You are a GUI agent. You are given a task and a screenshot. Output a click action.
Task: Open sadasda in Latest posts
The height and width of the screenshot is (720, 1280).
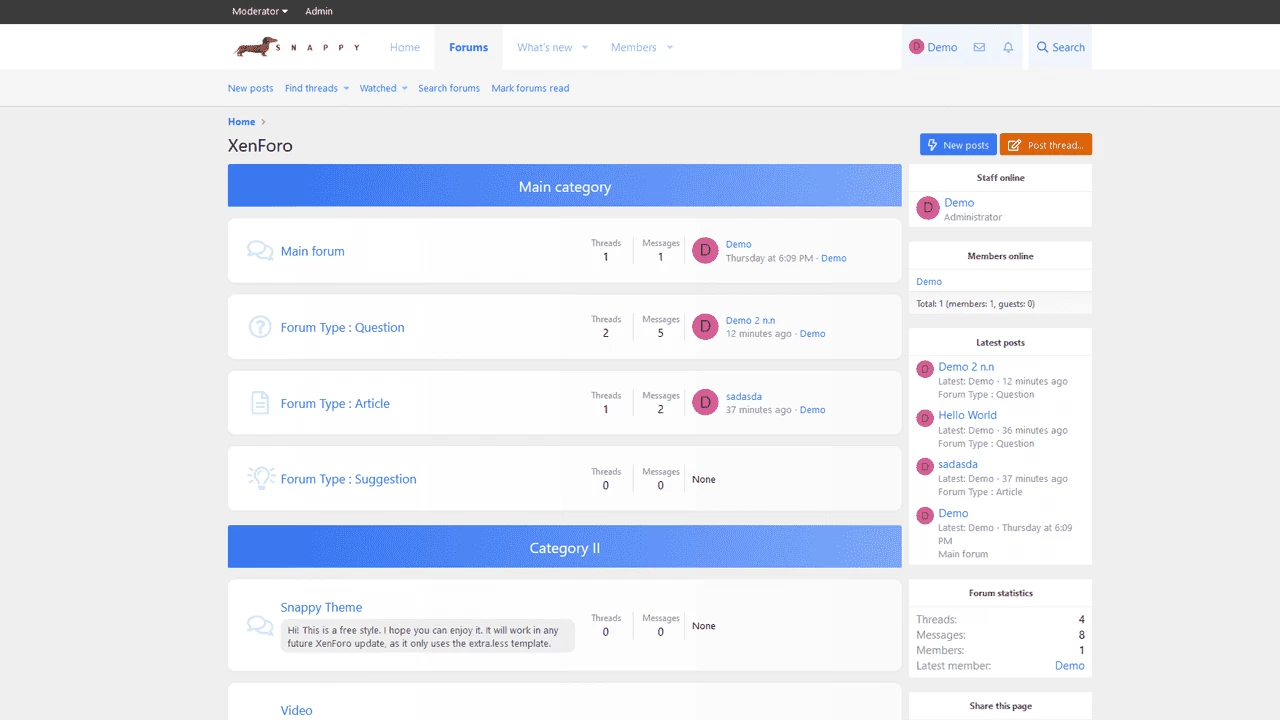pyautogui.click(x=958, y=464)
